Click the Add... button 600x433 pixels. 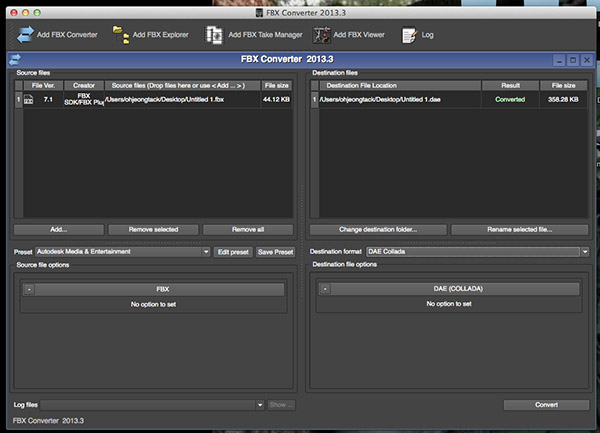[x=59, y=230]
